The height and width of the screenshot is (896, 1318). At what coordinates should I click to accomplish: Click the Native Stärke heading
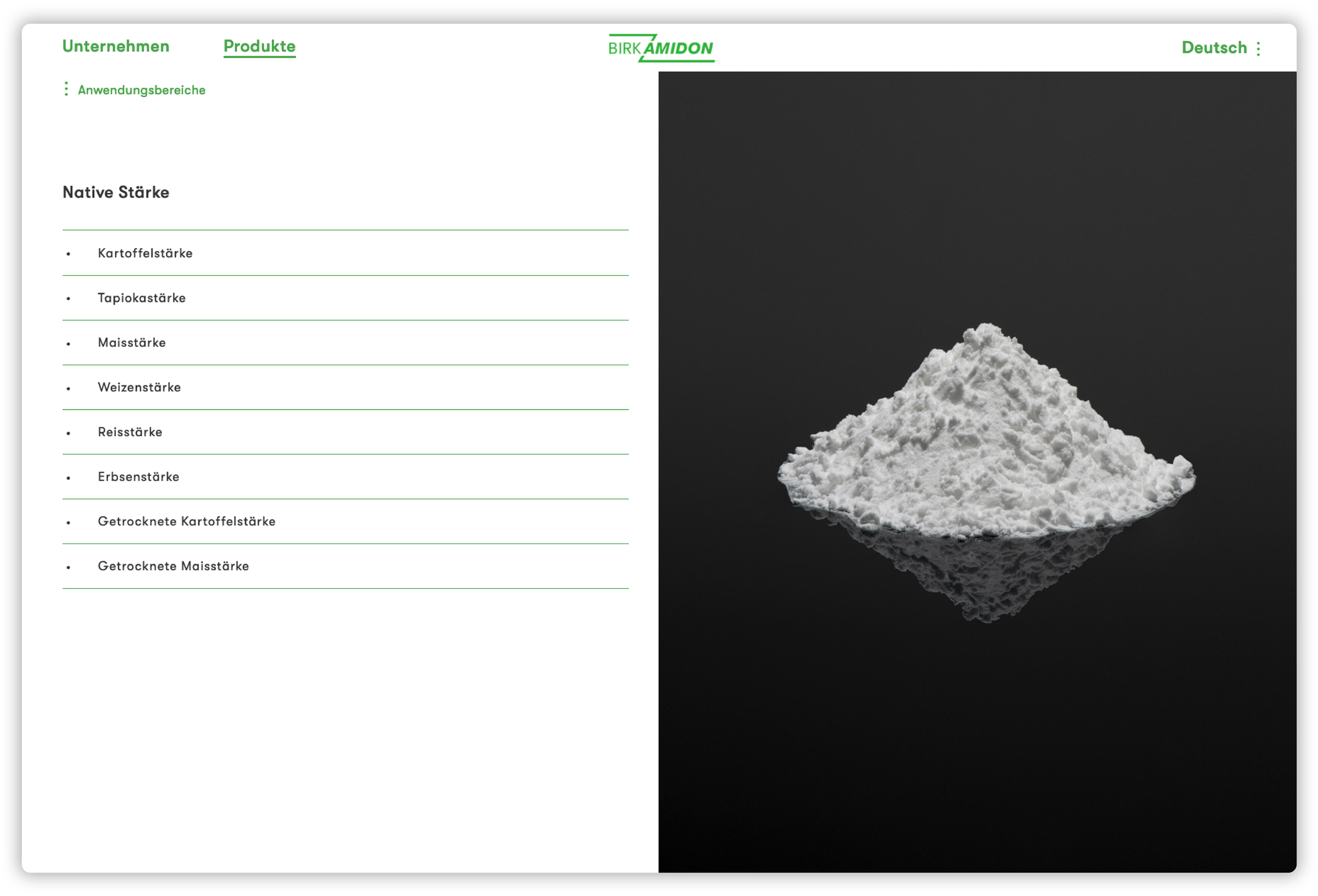(x=116, y=192)
